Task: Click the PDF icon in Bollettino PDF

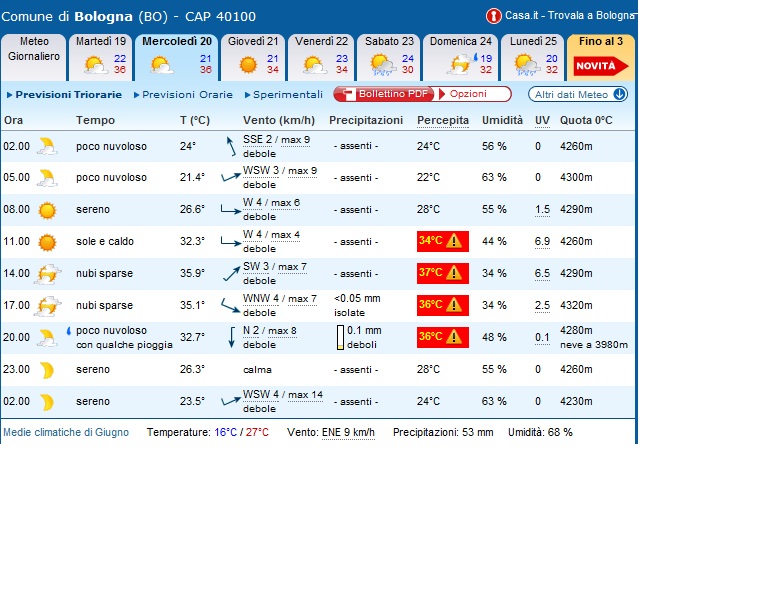Action: (x=345, y=94)
